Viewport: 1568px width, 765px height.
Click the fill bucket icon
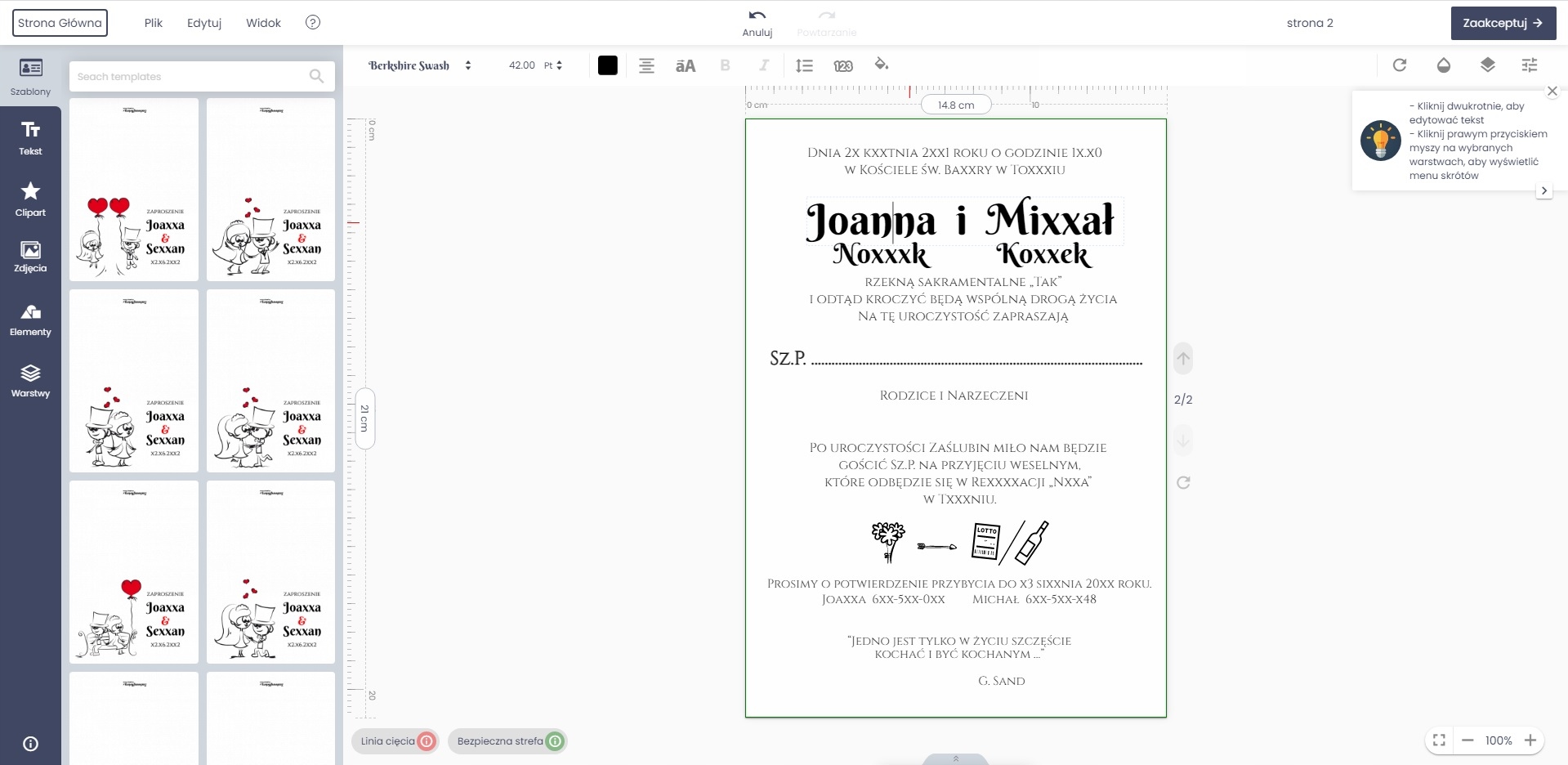coord(882,65)
